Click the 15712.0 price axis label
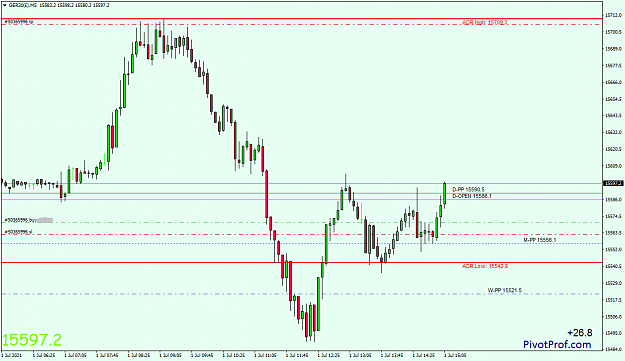 (x=613, y=15)
